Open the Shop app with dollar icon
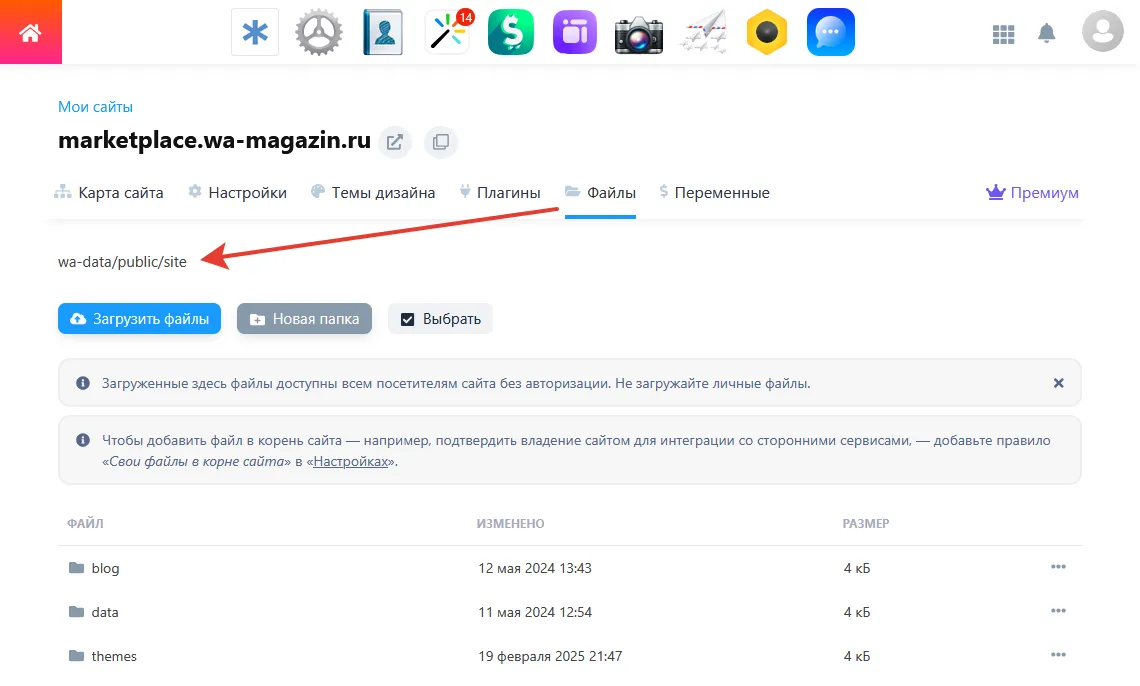Image resolution: width=1140 pixels, height=686 pixels. click(510, 31)
